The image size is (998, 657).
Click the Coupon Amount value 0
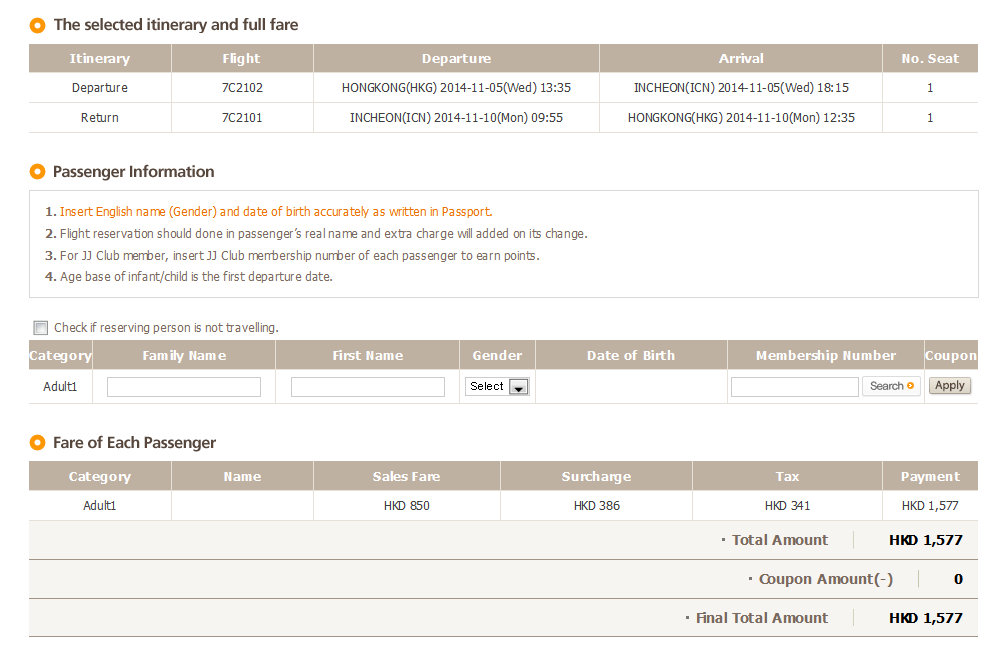tap(958, 579)
